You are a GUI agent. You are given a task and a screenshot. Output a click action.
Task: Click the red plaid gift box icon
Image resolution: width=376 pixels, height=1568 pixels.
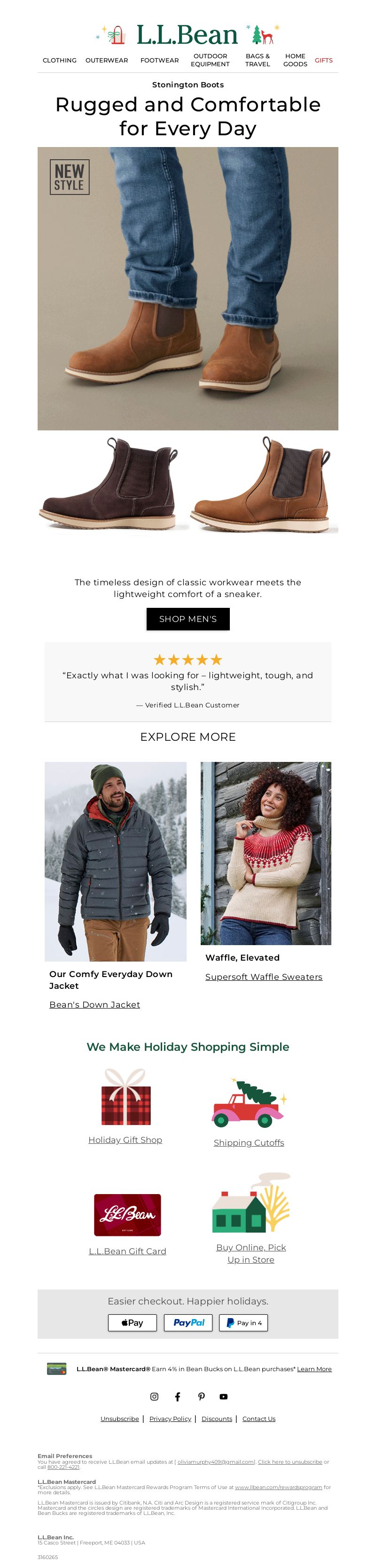coord(125,1097)
